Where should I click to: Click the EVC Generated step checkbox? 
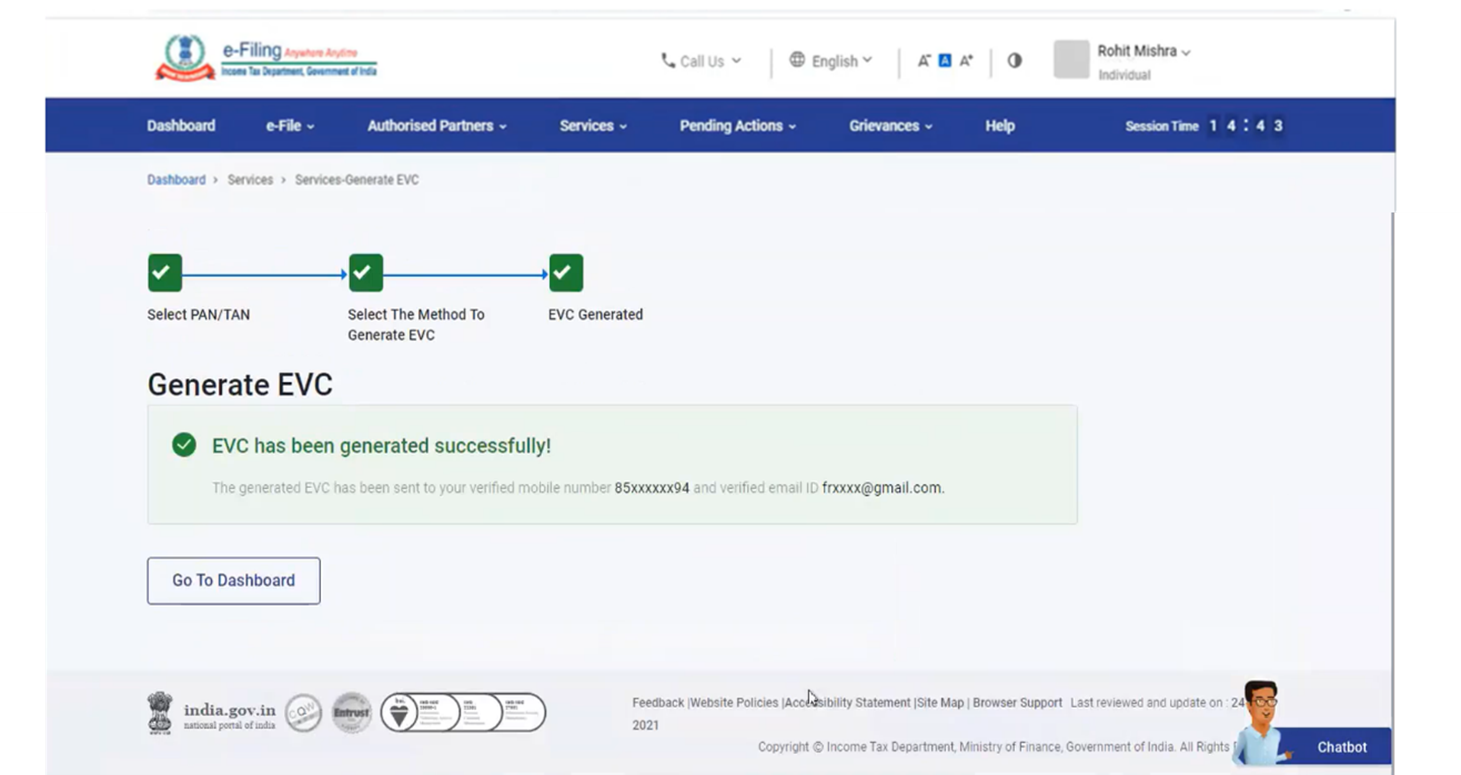point(566,273)
